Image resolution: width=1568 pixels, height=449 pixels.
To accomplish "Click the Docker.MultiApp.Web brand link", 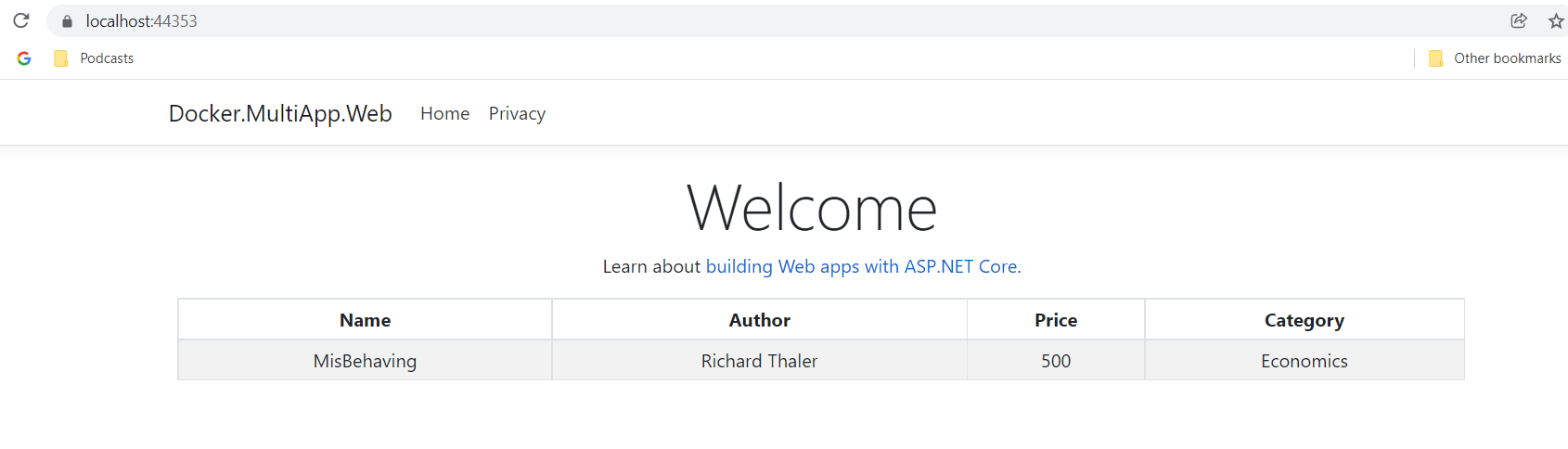I will coord(280,113).
